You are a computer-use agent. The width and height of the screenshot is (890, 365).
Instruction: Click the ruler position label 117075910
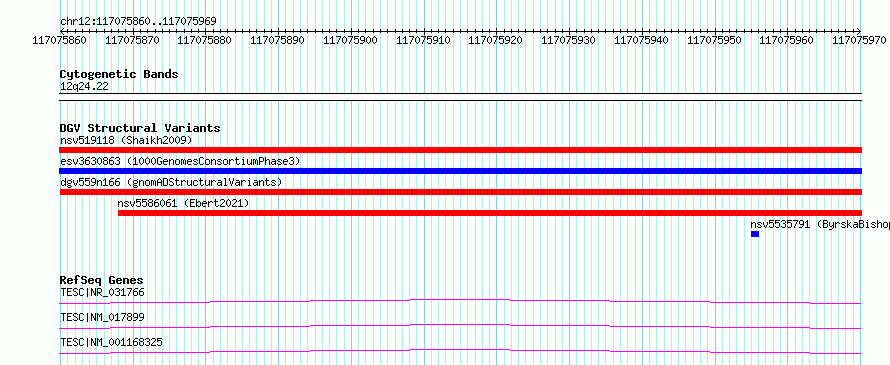point(423,40)
